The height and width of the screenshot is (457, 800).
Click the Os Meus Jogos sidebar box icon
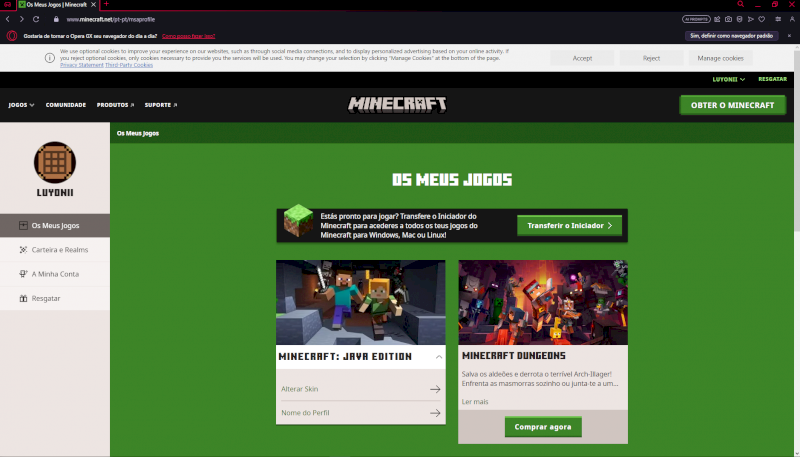coord(23,225)
